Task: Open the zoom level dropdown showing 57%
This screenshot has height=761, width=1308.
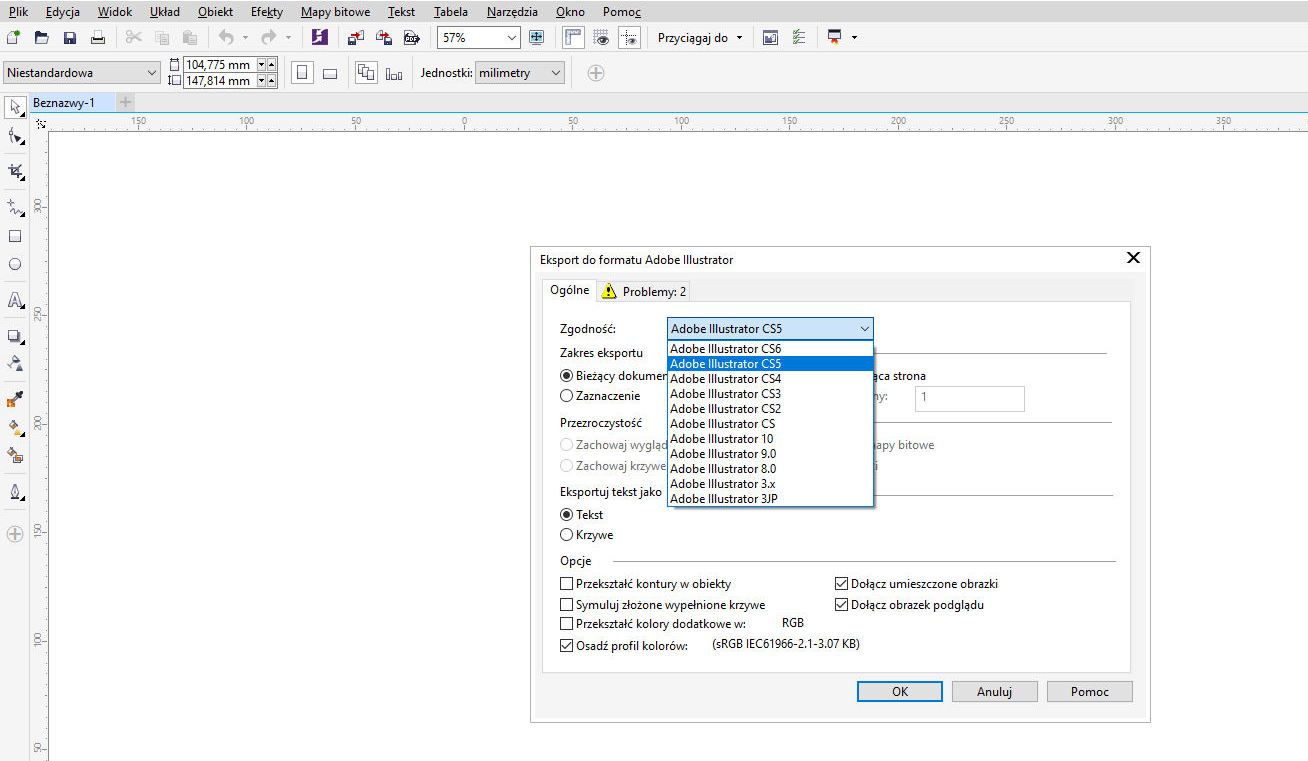Action: pyautogui.click(x=512, y=38)
